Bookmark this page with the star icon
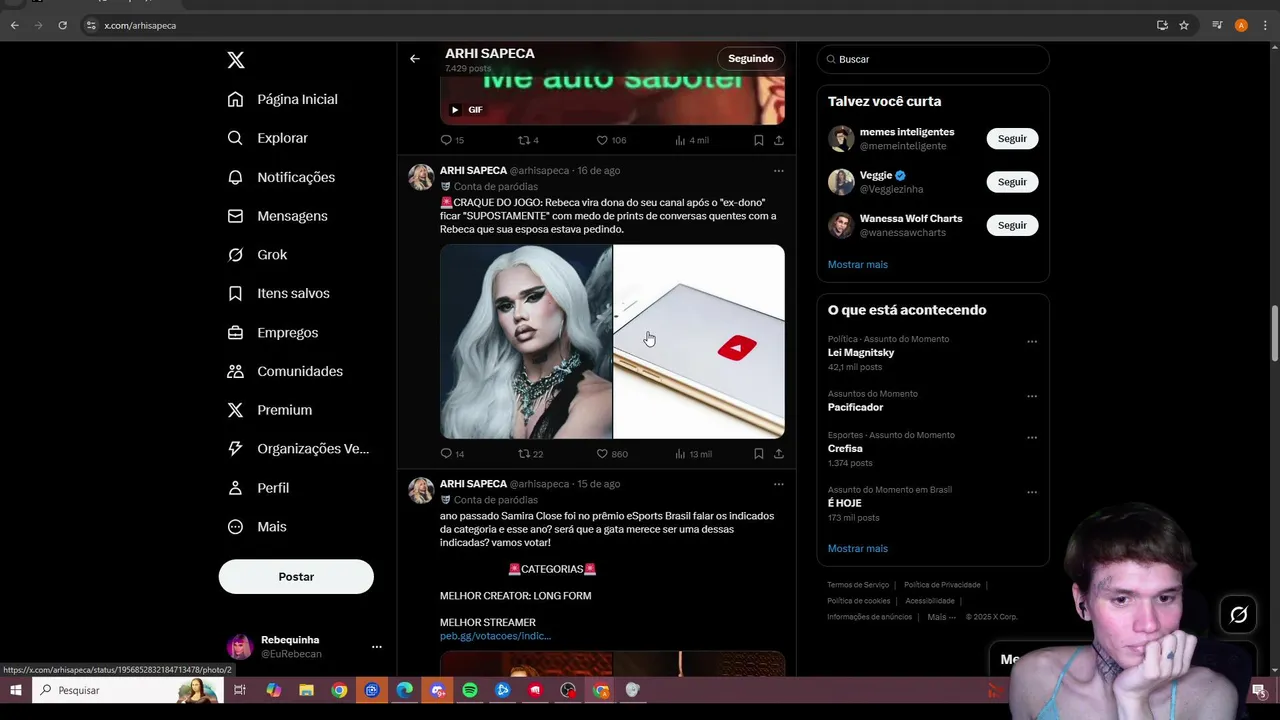 [1184, 25]
